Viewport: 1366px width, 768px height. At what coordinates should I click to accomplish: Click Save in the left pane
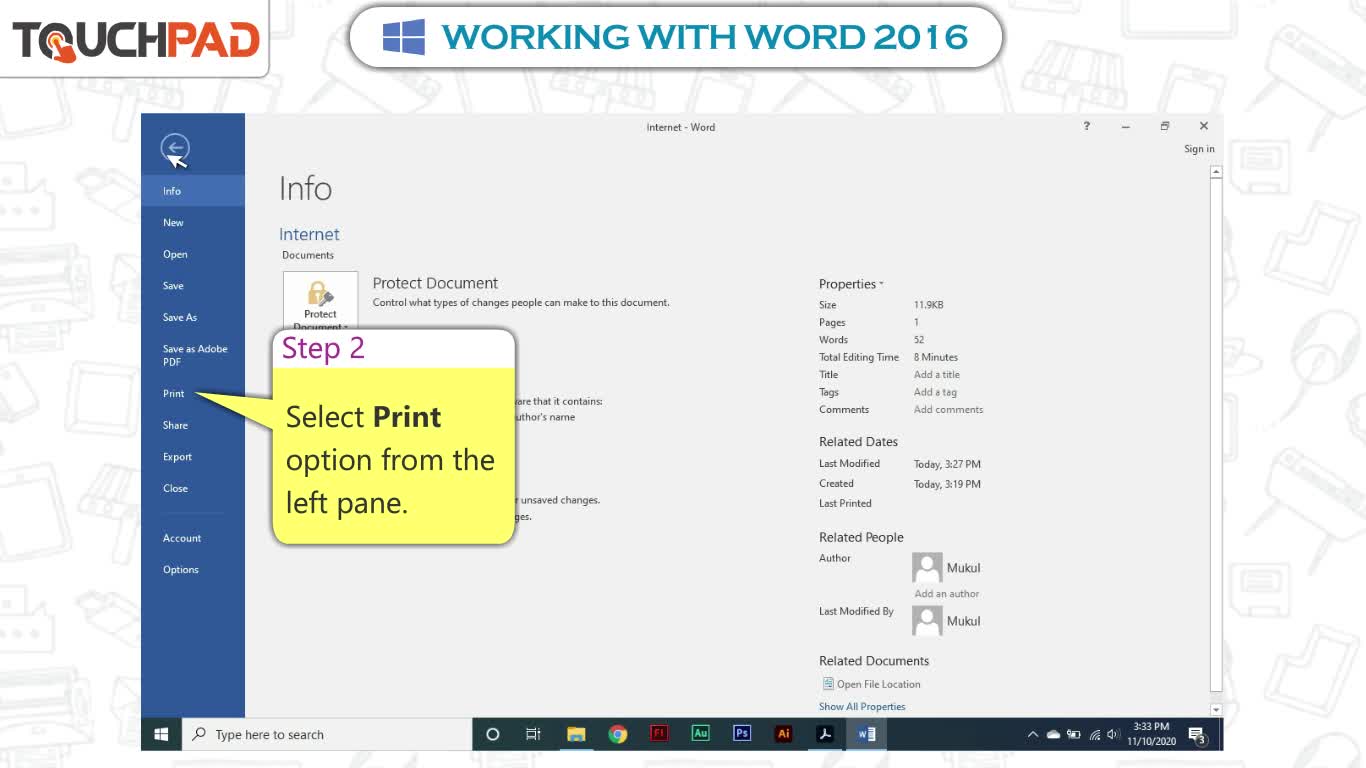tap(193, 286)
